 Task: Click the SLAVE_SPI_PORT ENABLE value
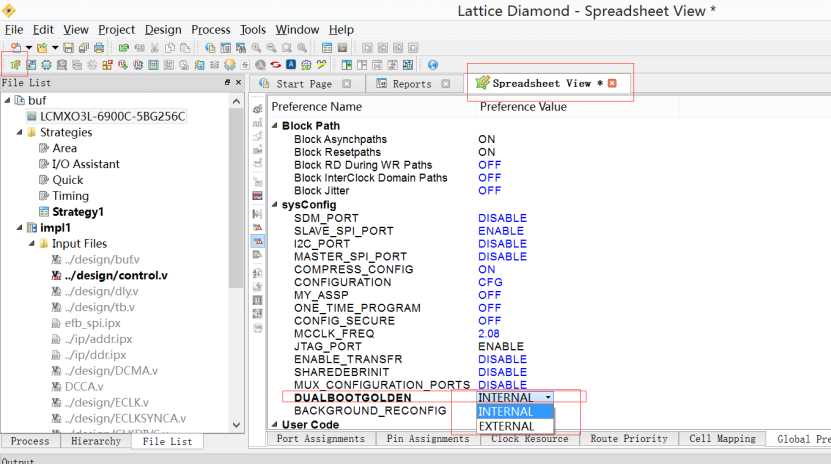[501, 231]
